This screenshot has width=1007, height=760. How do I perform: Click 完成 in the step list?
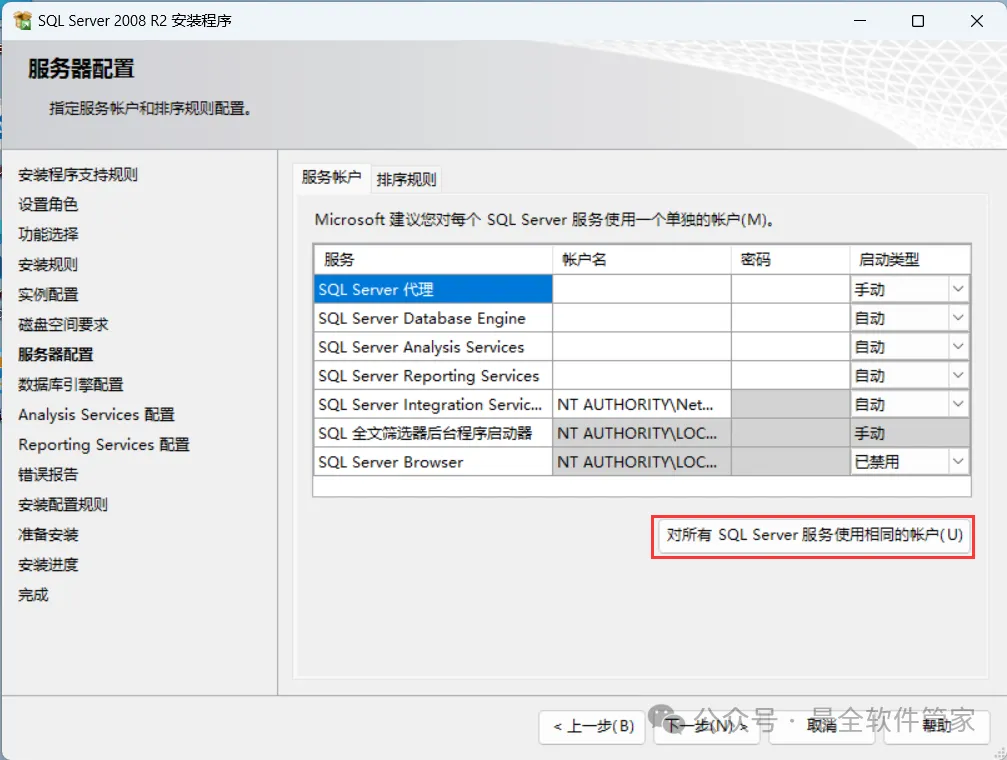33,595
